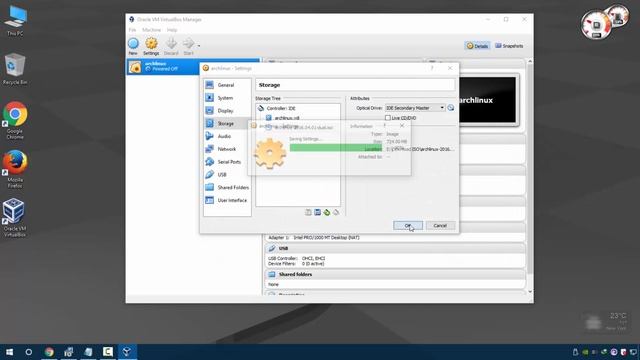Viewport: 640px width, 360px height.
Task: Click the archlinux preview thumbnail
Action: click(487, 100)
